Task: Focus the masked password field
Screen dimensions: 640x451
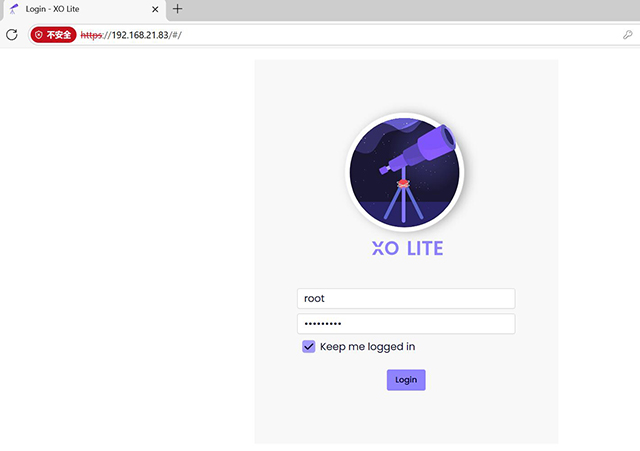Action: coord(406,324)
